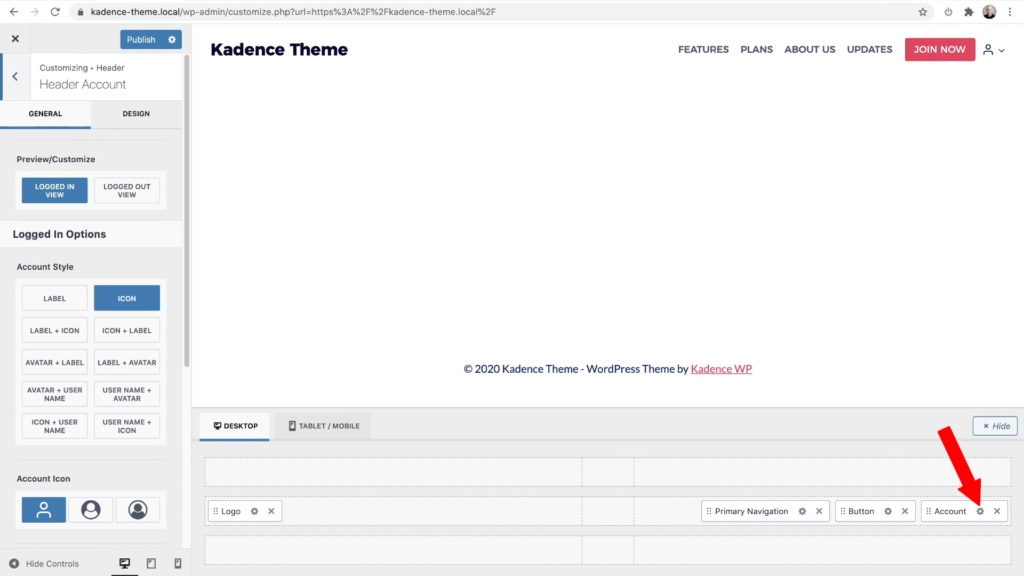The height and width of the screenshot is (576, 1024).
Task: Choose Icon + User Name style
Action: (x=54, y=426)
